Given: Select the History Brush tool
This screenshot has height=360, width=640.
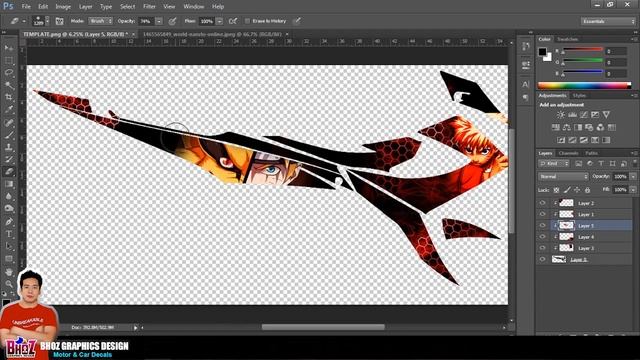Looking at the screenshot, I should (9, 159).
